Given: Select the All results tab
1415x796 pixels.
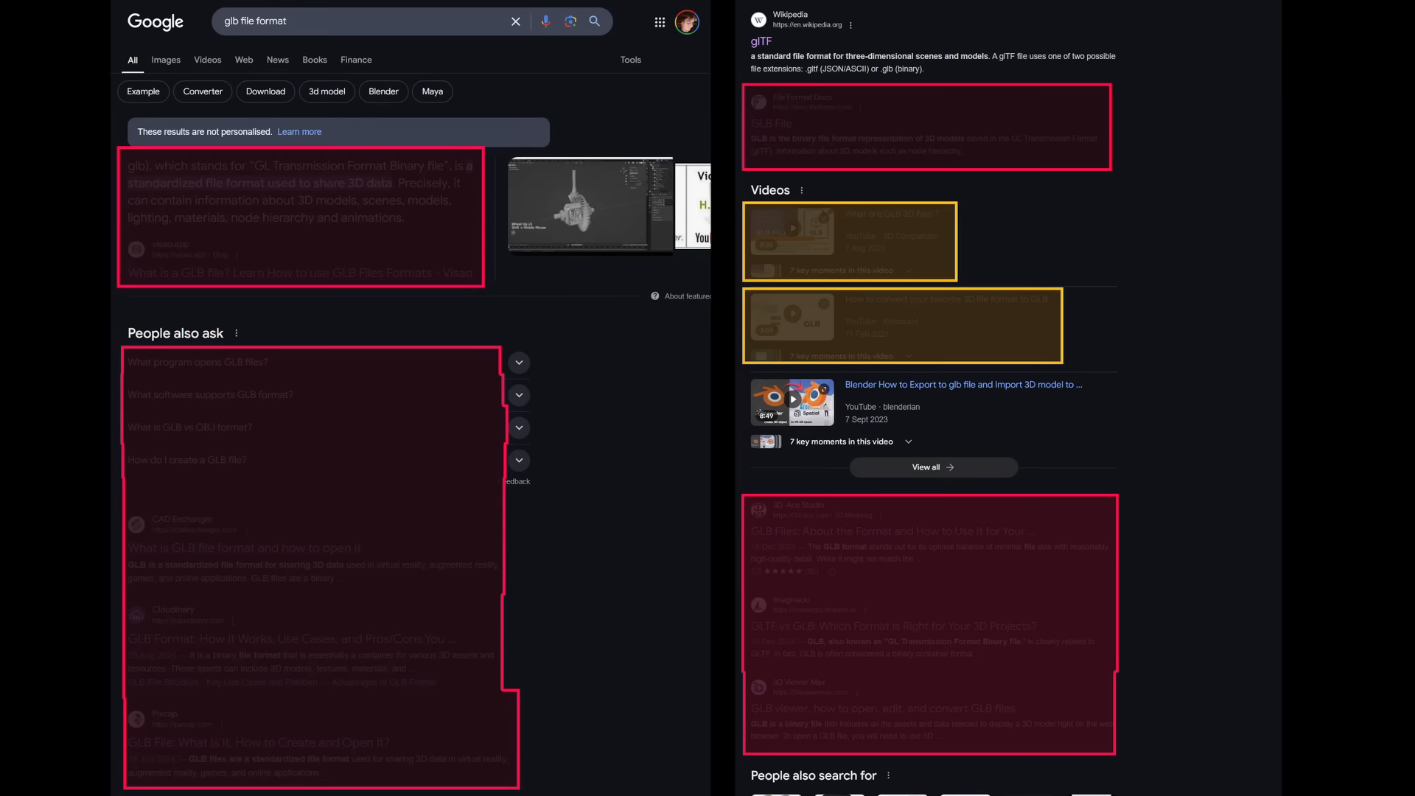Looking at the screenshot, I should [132, 60].
